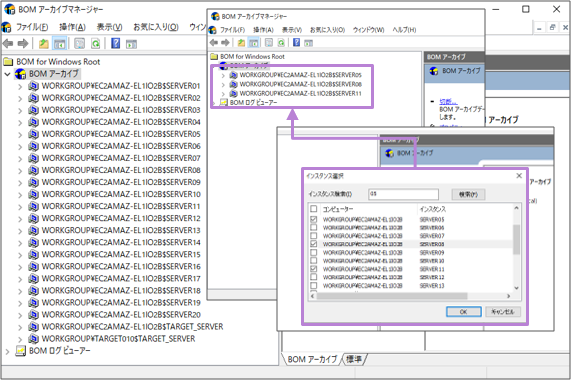Screen dimensions: 571x380
Task: Click the scroll-down arrow of the instance list
Action: (x=516, y=288)
